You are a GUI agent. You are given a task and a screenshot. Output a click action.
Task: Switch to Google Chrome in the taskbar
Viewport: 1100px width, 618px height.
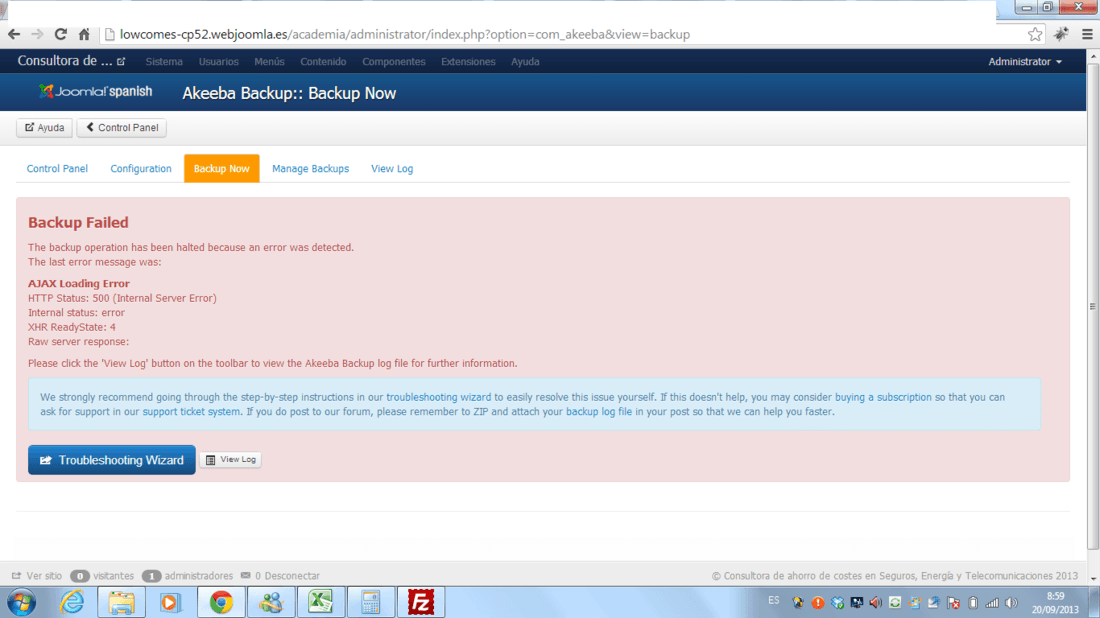click(221, 603)
